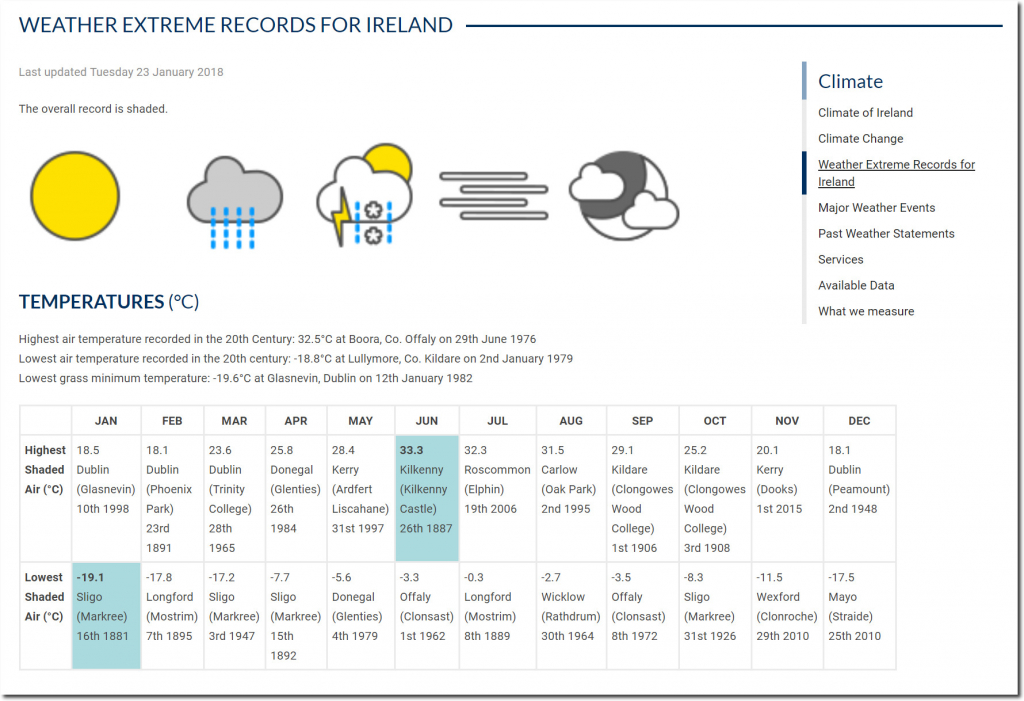Click the FEB column header

[172, 421]
